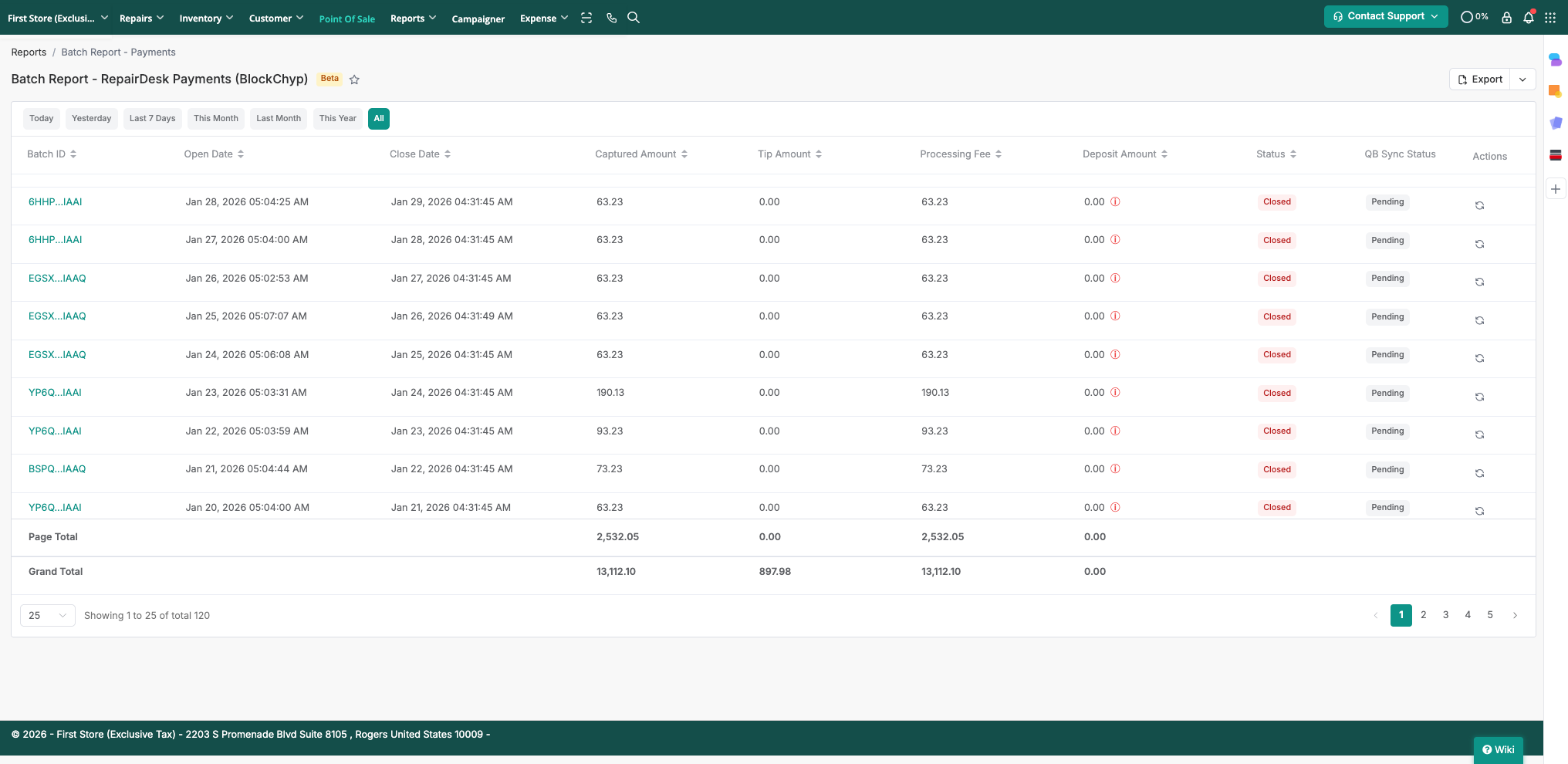Go to page 3 of results

pos(1445,615)
